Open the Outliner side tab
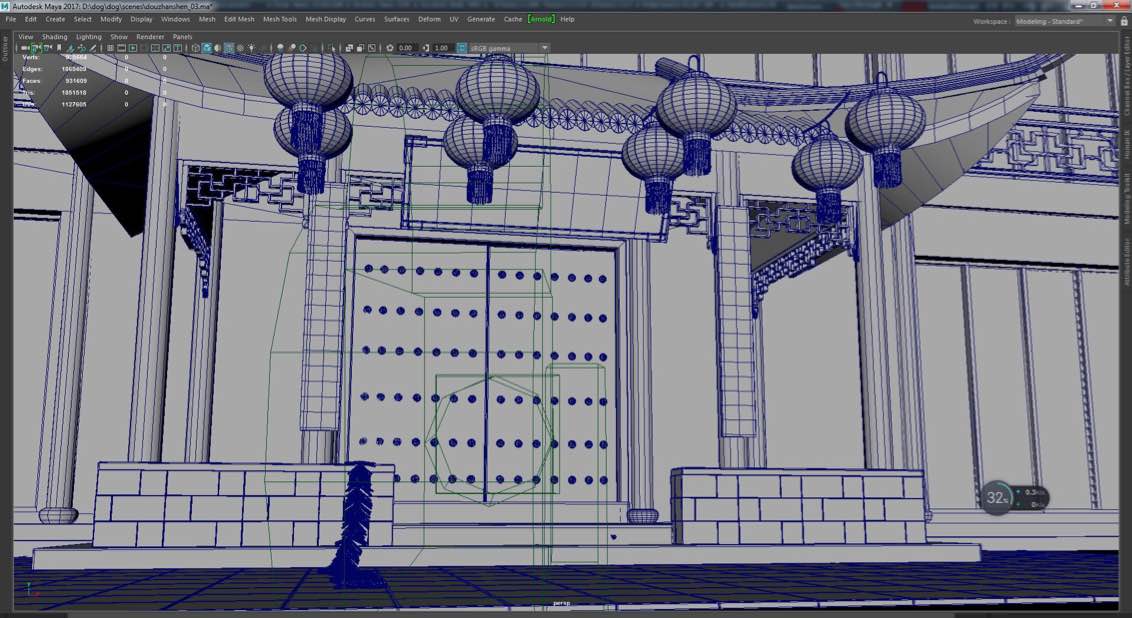 pyautogui.click(x=4, y=49)
